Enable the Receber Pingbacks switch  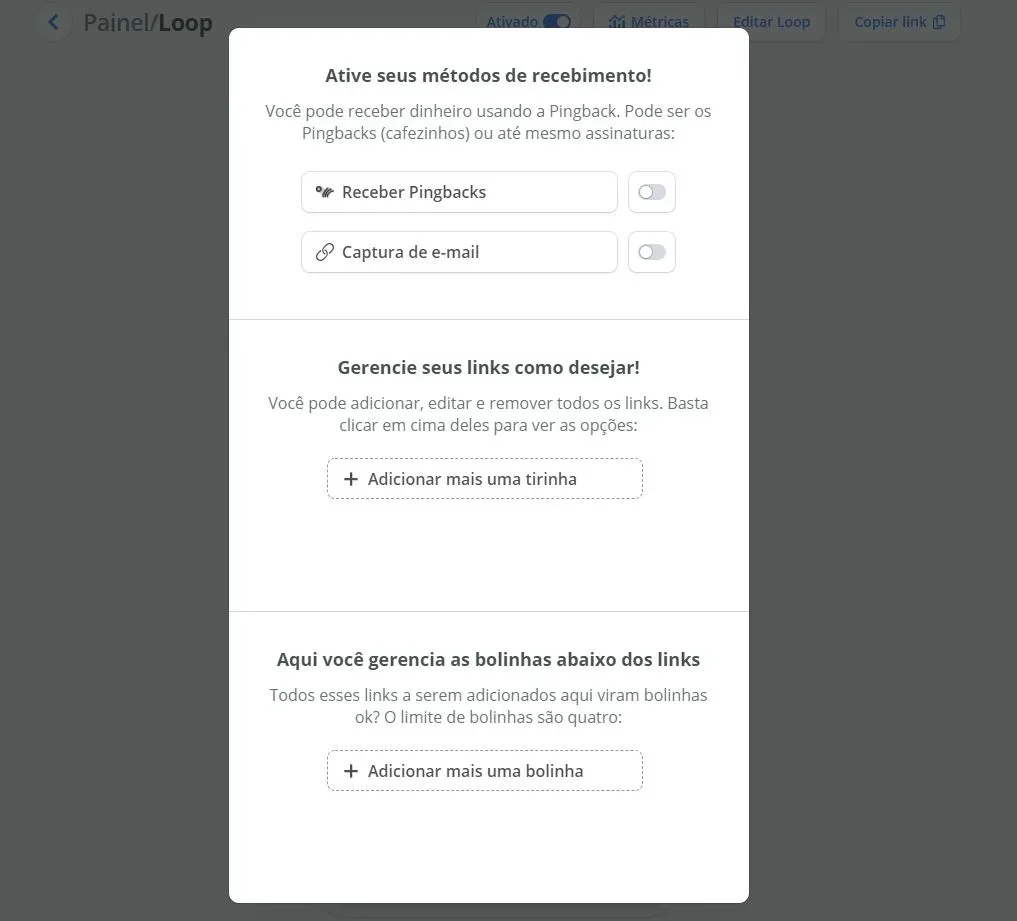click(x=652, y=192)
